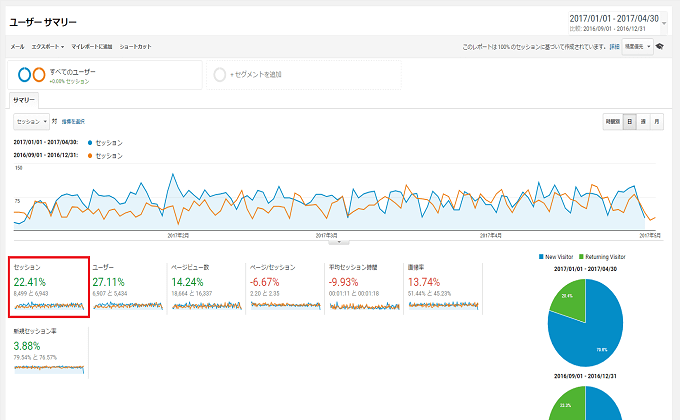This screenshot has width=680, height=420.
Task: Select the サマリー tab
Action: point(24,100)
